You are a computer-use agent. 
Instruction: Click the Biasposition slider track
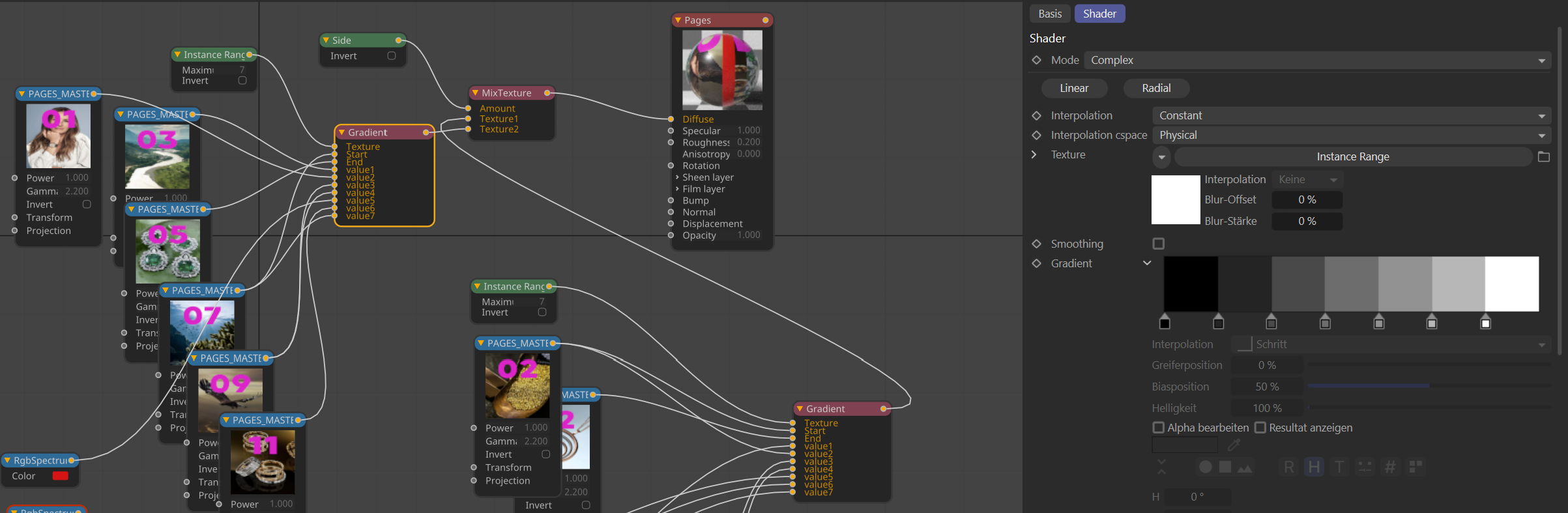tap(1429, 386)
